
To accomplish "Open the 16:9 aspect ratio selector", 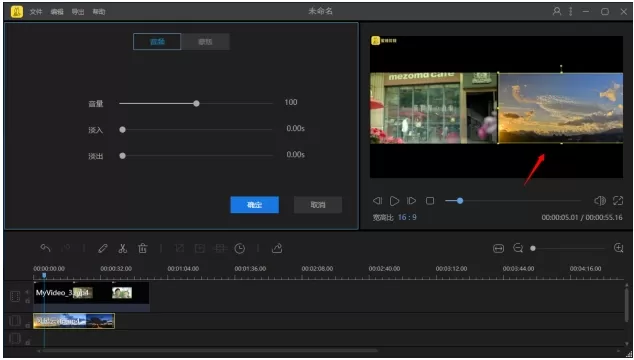I will (407, 217).
